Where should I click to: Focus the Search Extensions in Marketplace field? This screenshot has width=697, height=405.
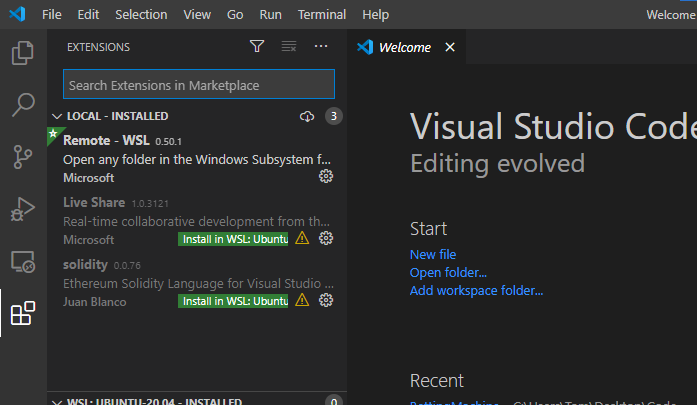click(199, 84)
